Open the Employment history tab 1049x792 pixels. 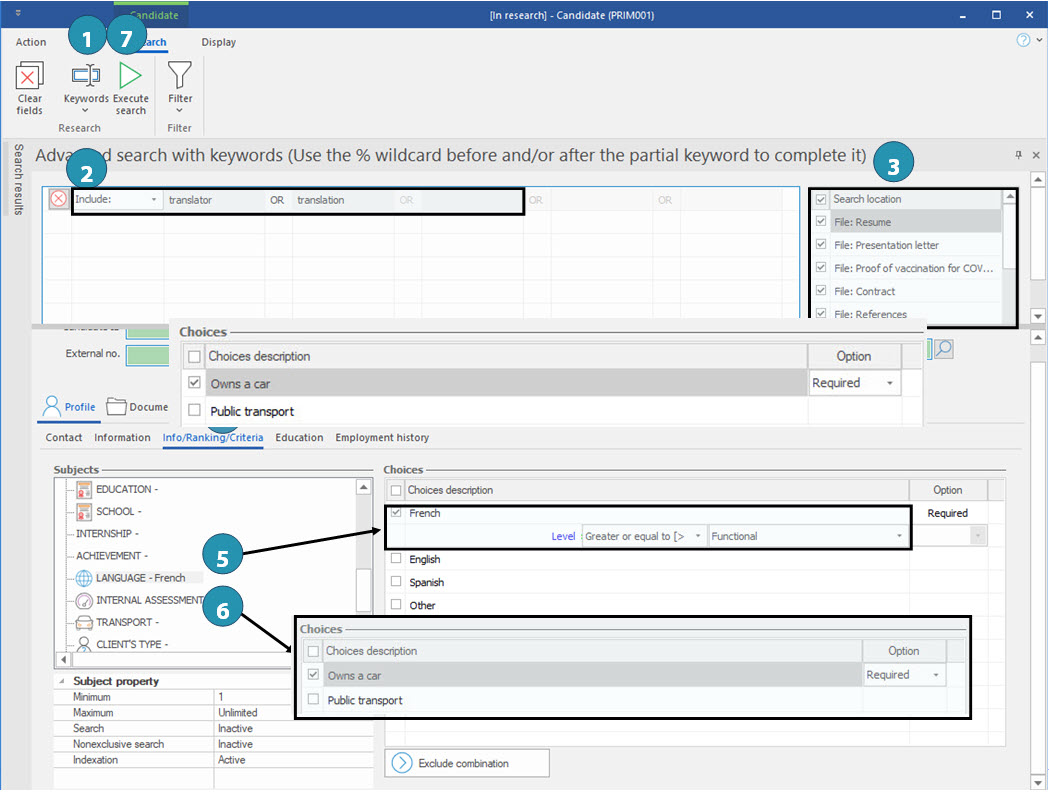pos(382,438)
